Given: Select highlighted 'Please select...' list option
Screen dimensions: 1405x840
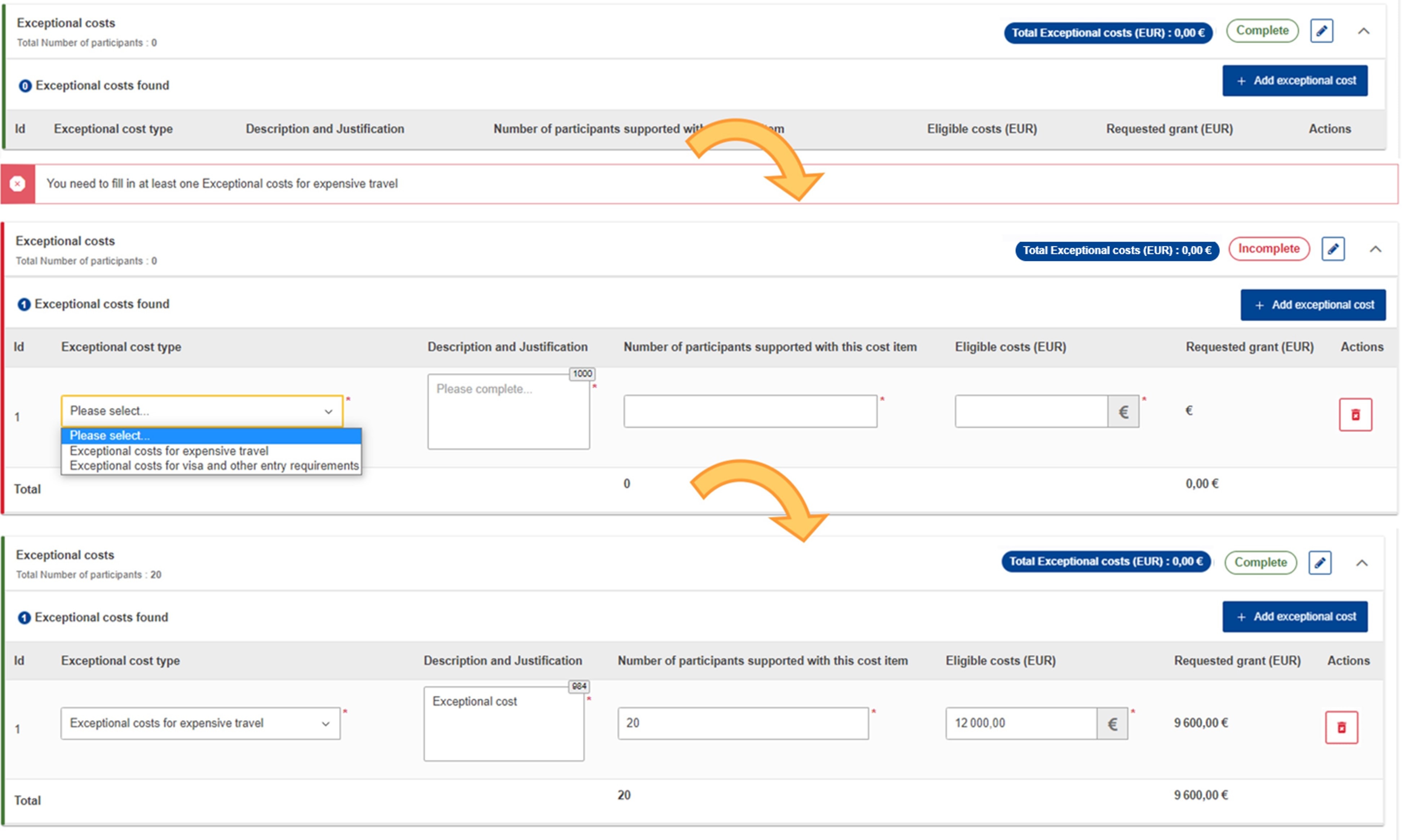Looking at the screenshot, I should tap(110, 435).
